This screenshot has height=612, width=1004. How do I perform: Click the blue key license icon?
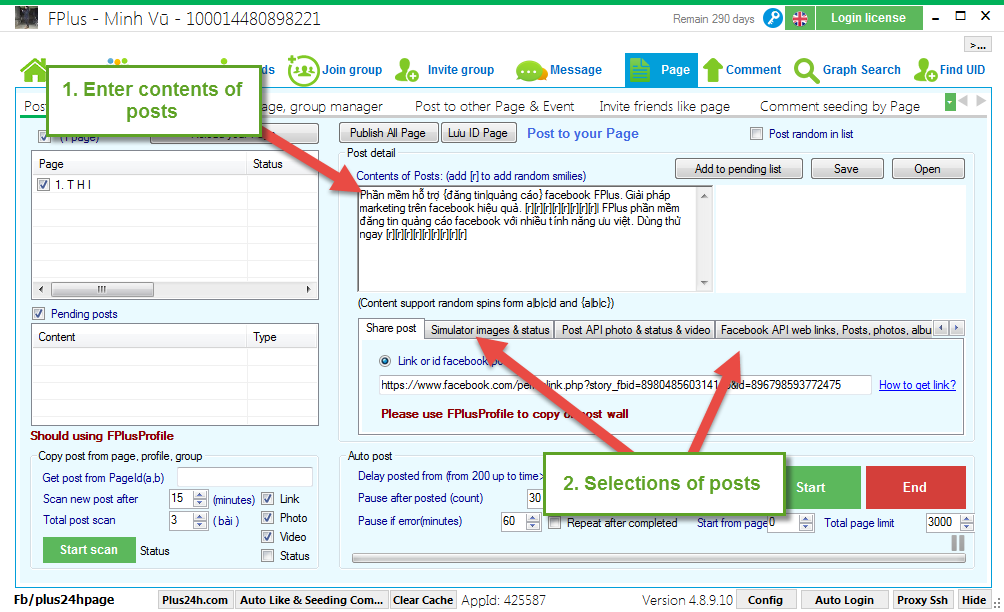tap(773, 18)
